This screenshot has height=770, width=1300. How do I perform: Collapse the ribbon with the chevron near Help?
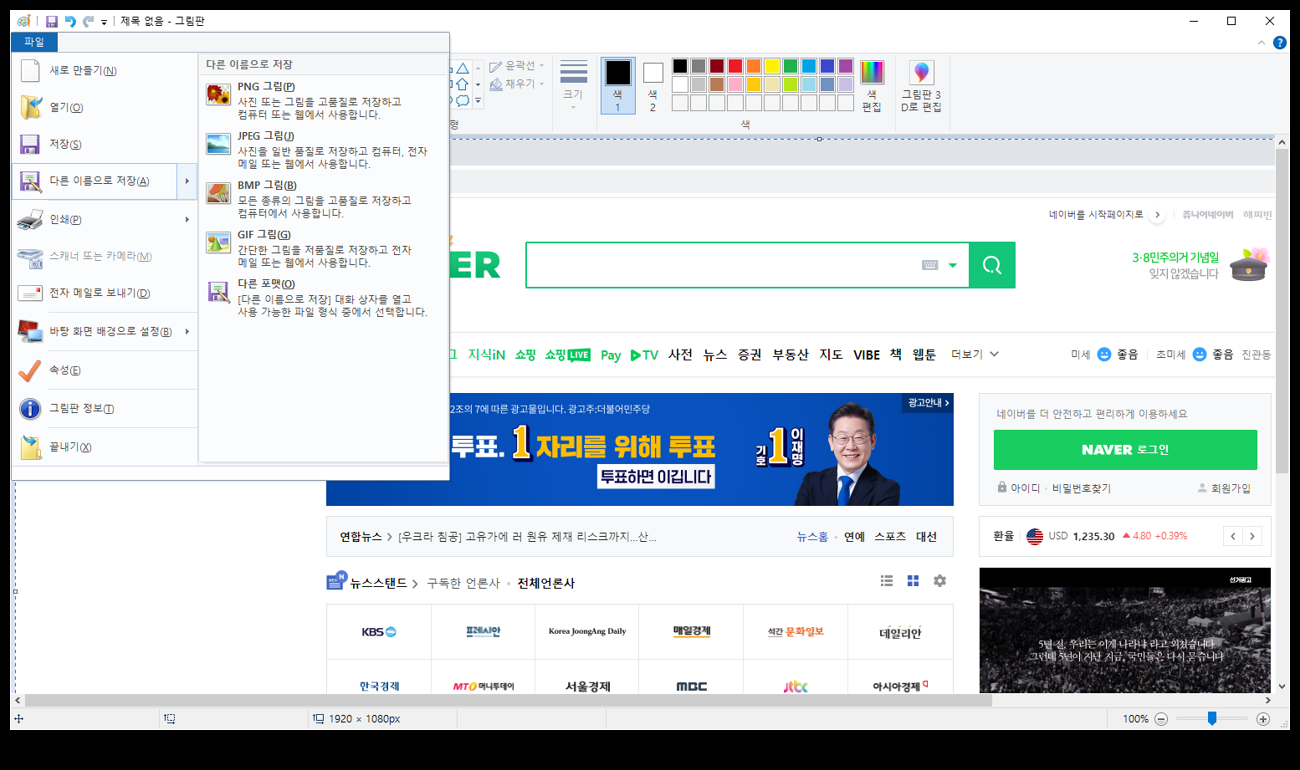(x=1262, y=42)
